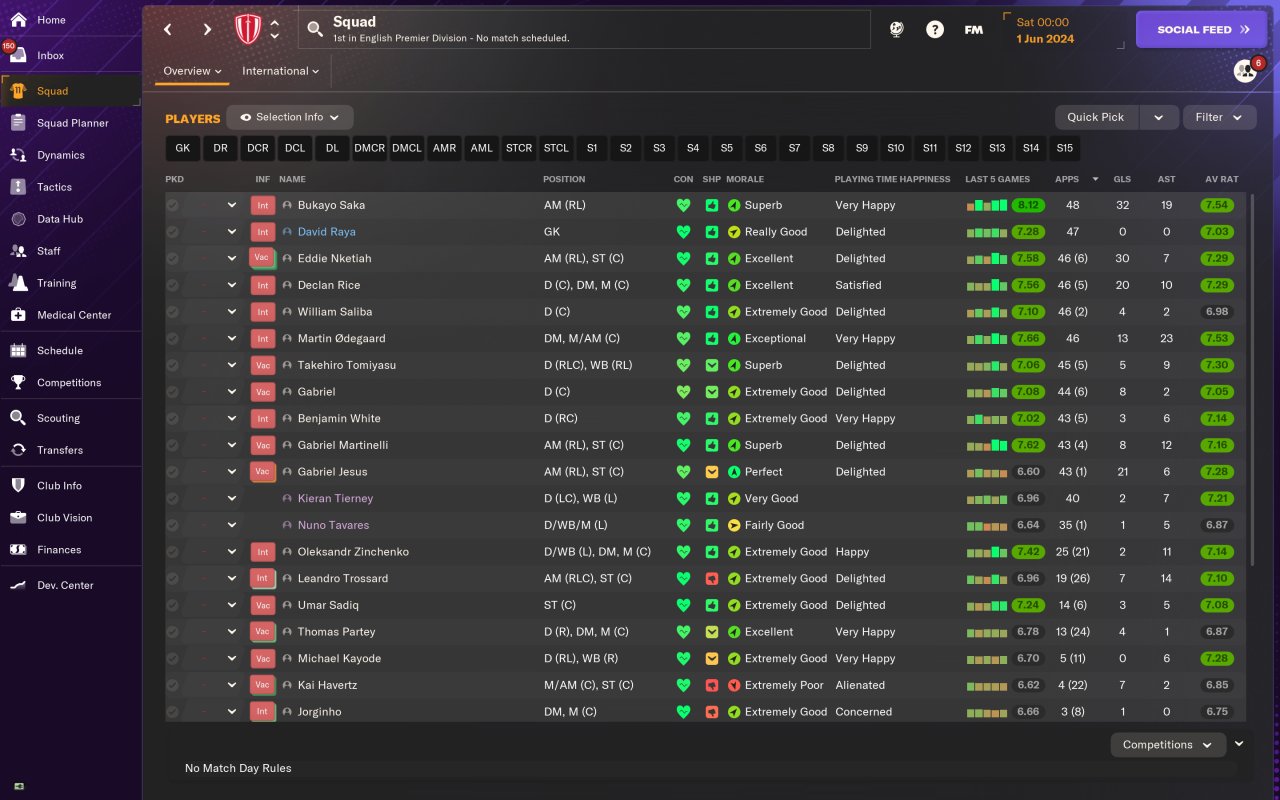Open the FM menu icon
This screenshot has width=1280, height=800.
point(973,29)
